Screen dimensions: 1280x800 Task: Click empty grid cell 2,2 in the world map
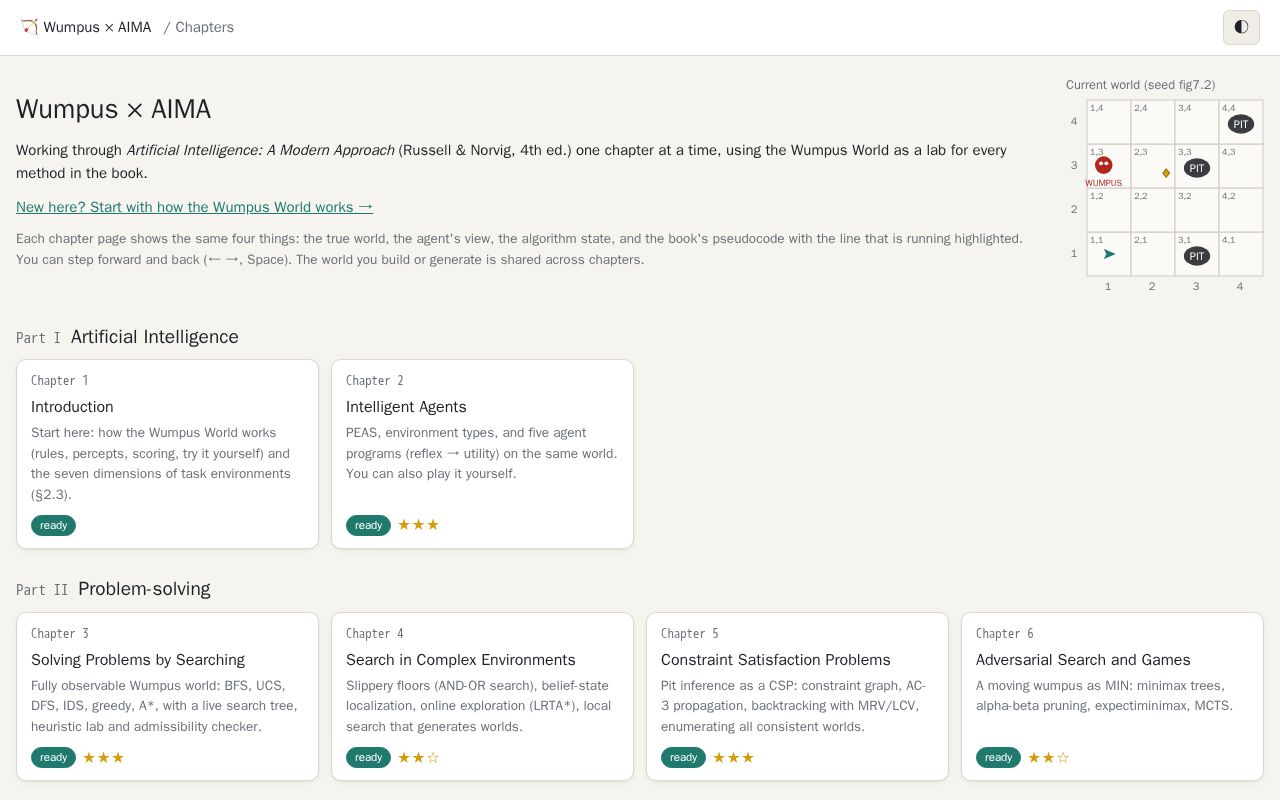point(1153,210)
